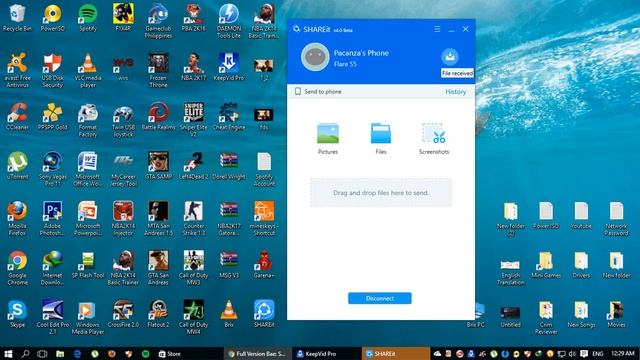This screenshot has height=360, width=640.
Task: Click the Pacanza's Phone avatar
Action: [315, 57]
